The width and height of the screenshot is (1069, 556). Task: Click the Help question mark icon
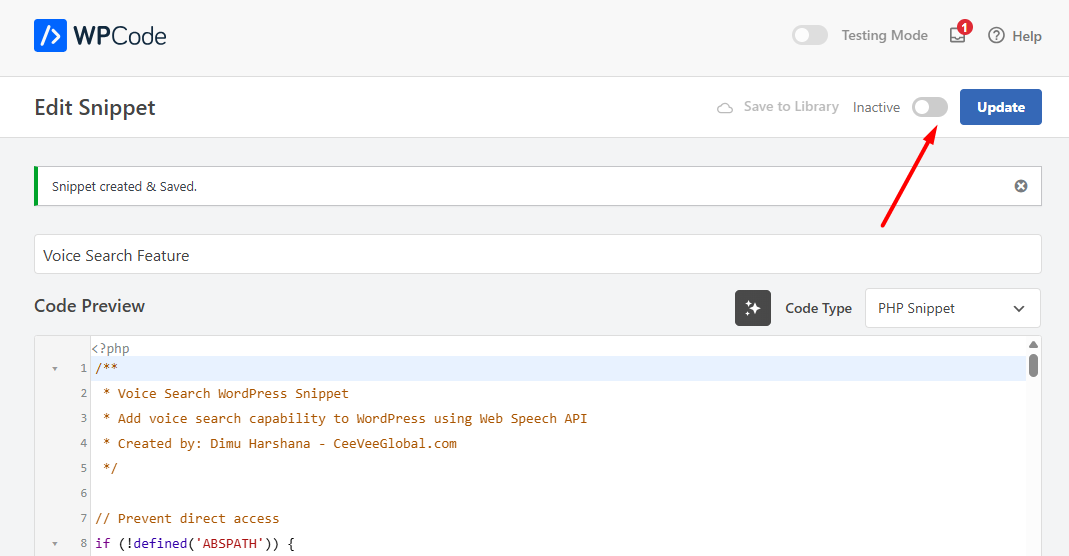(x=996, y=35)
